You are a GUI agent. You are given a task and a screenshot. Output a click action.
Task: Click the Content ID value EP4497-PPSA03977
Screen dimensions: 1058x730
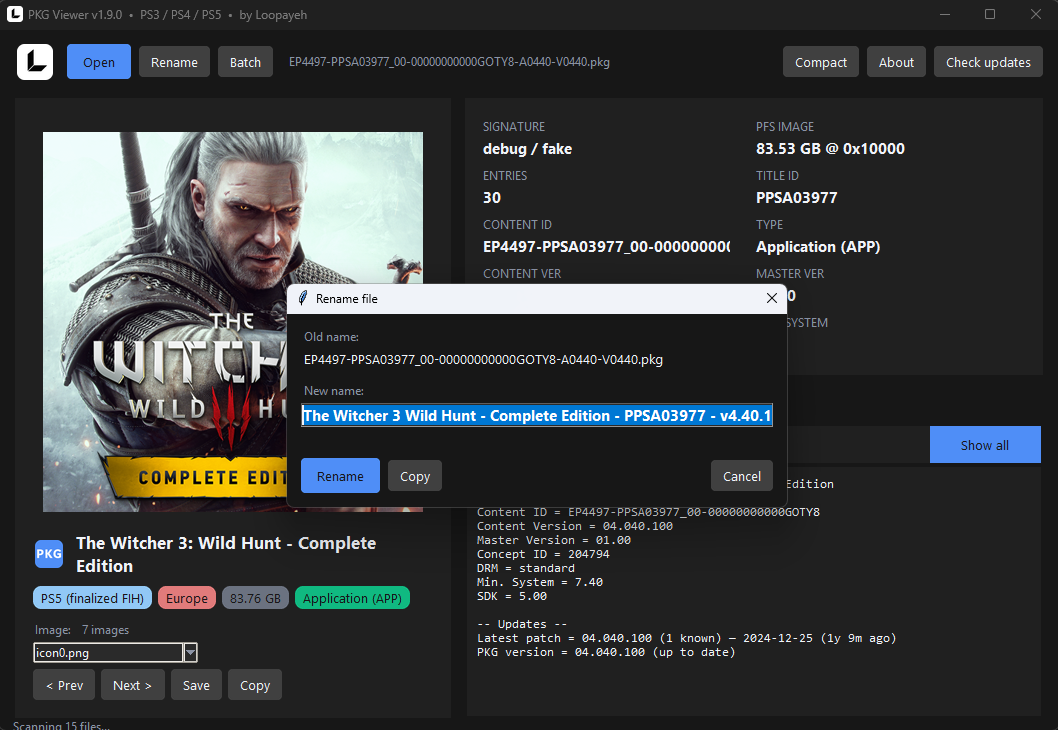(606, 247)
